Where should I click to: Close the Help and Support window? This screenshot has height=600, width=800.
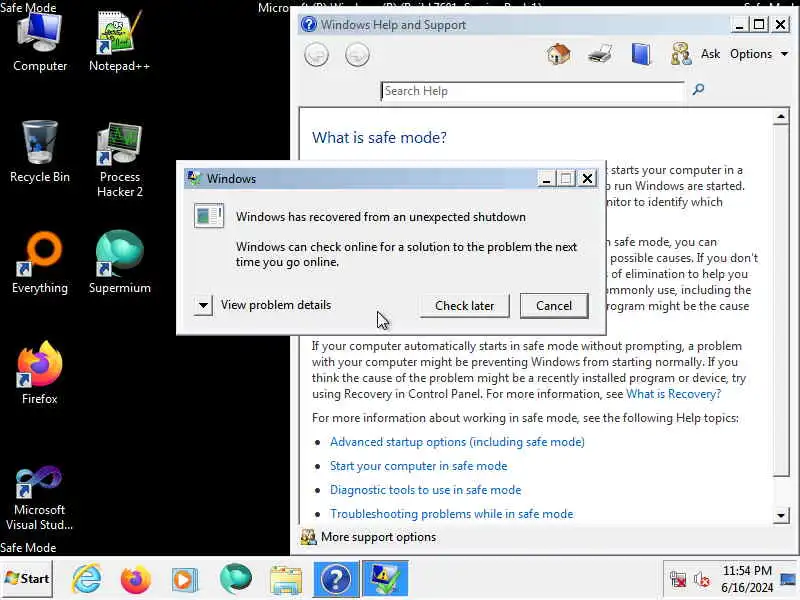click(781, 24)
